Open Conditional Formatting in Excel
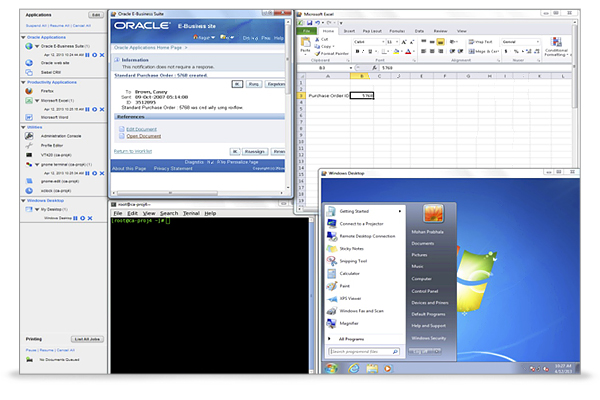Viewport: 600px width, 400px height. click(x=557, y=47)
